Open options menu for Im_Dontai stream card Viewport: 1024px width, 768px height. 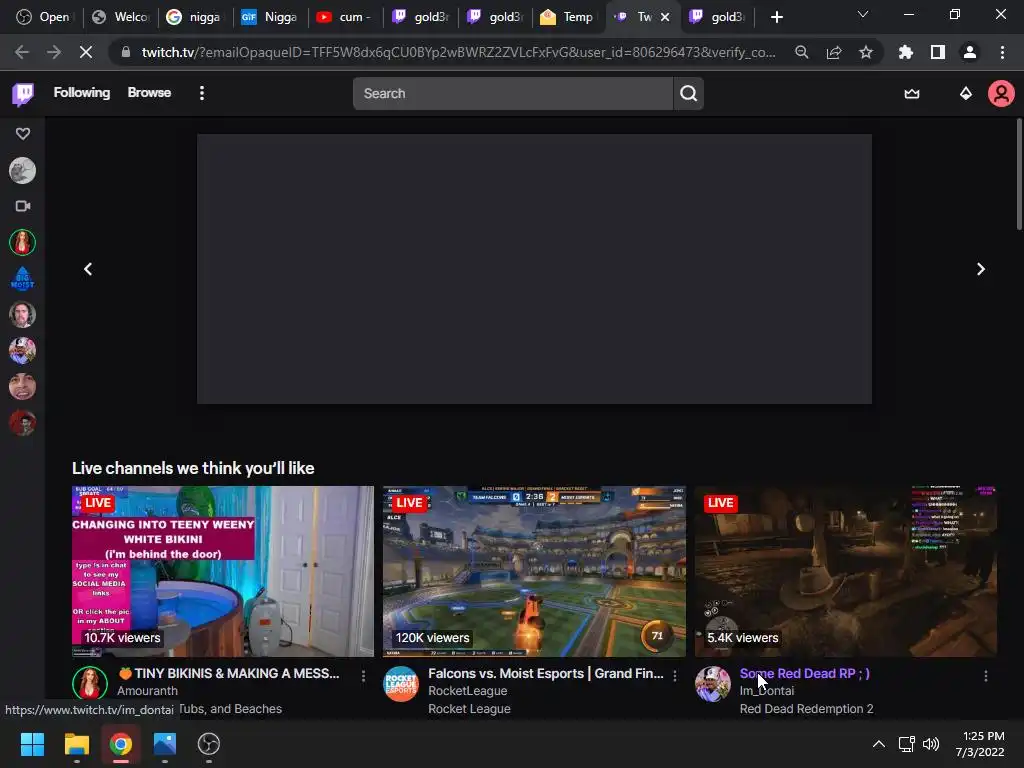[x=985, y=676]
